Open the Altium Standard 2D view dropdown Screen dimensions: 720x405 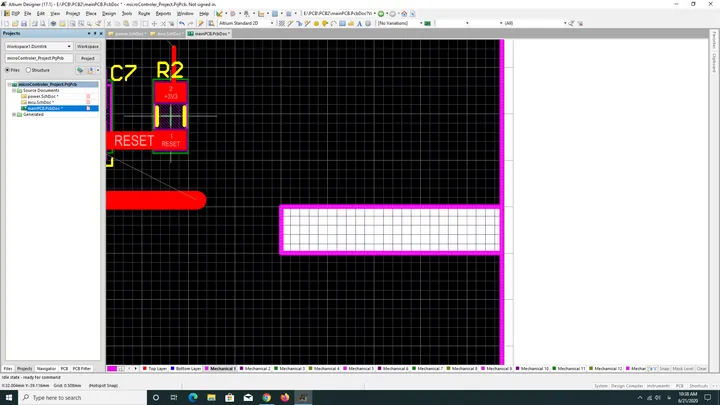point(246,23)
